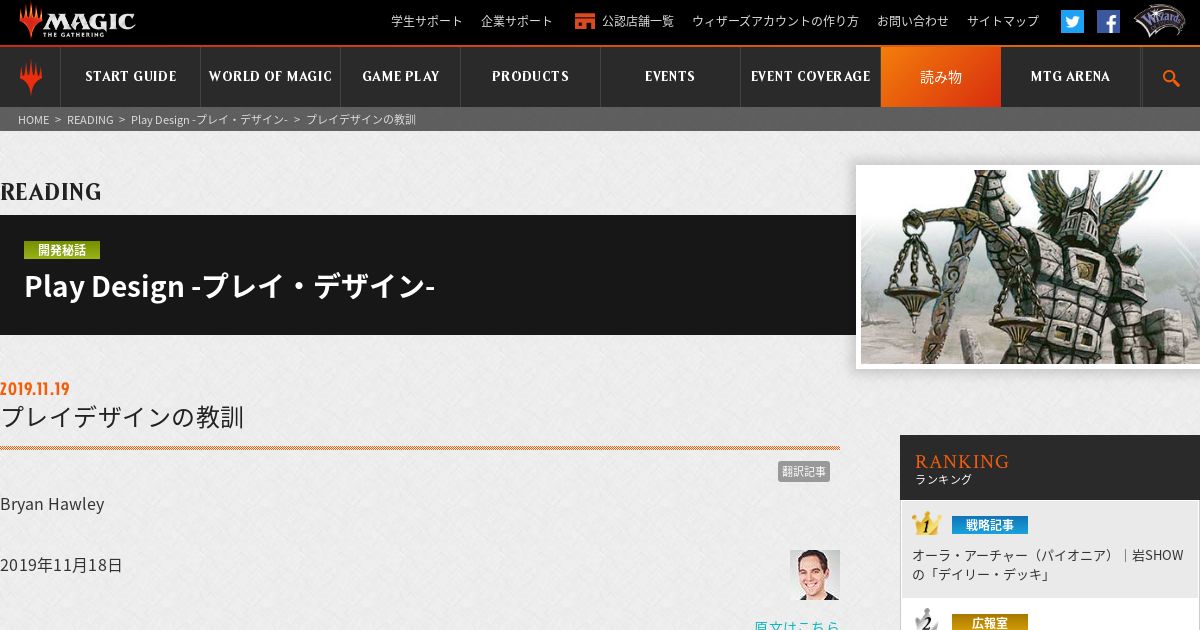The height and width of the screenshot is (630, 1200).
Task: Open ウィザーズアカウントの作り方 link
Action: 775,21
